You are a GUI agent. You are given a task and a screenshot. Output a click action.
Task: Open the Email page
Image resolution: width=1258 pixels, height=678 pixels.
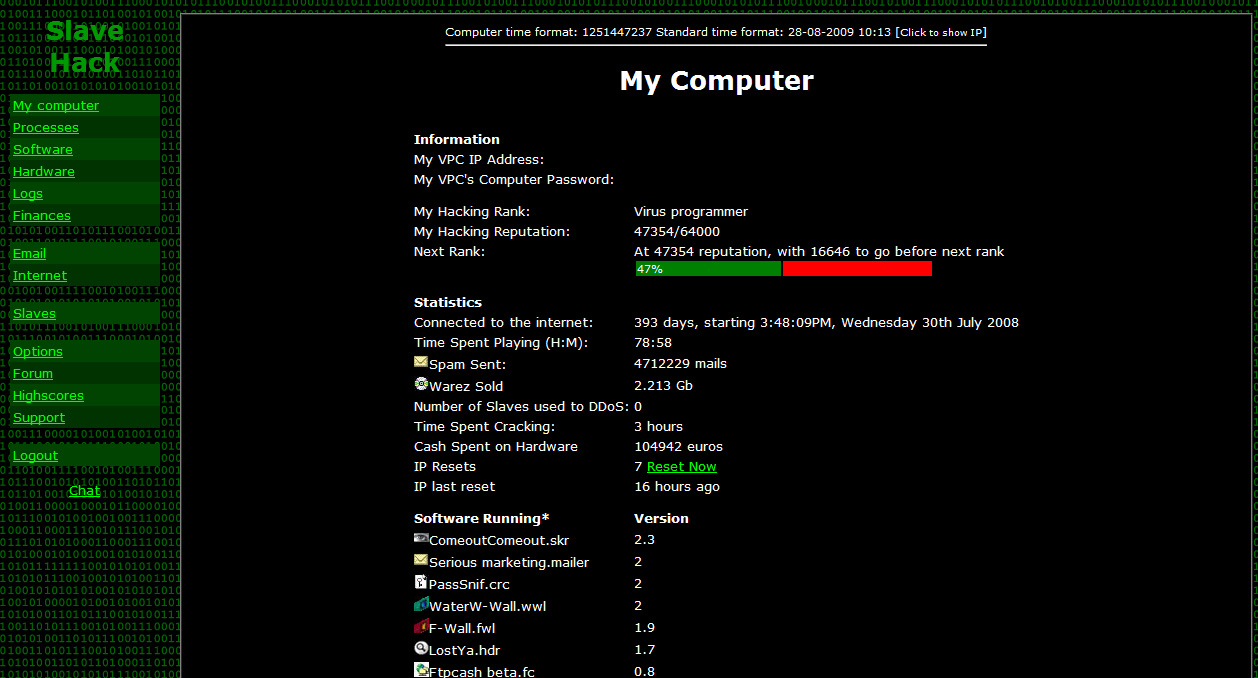[x=29, y=253]
